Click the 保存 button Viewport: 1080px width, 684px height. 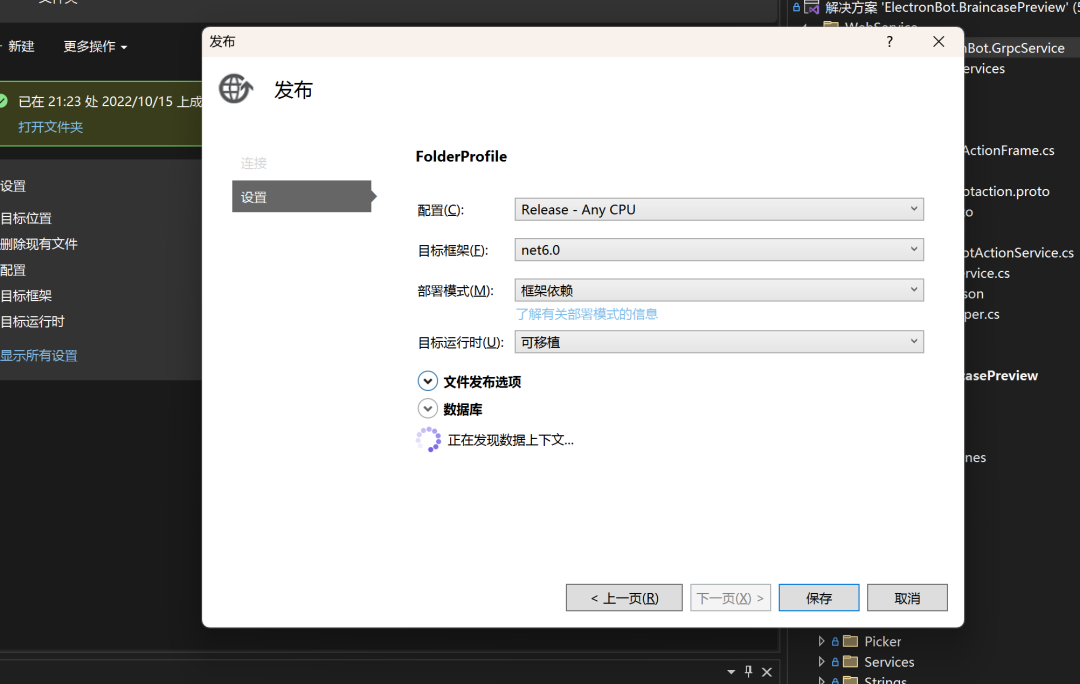coord(819,598)
